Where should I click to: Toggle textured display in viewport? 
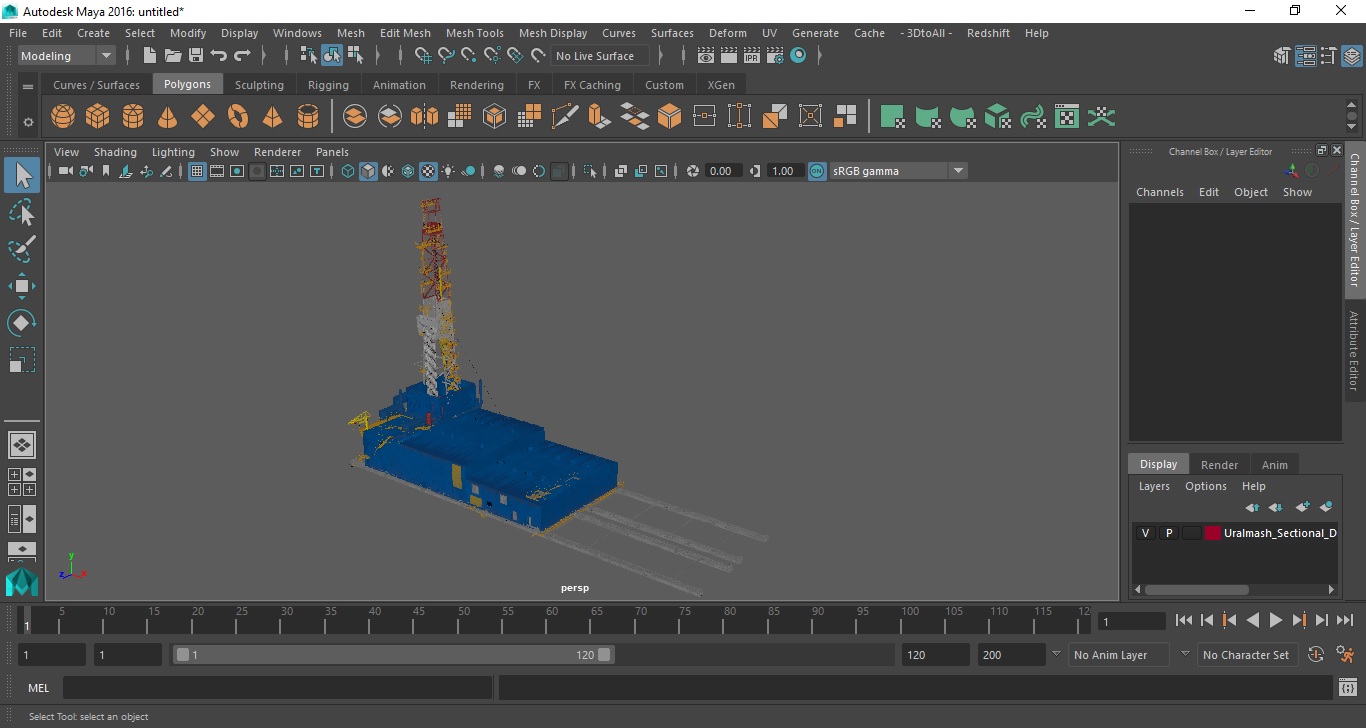click(x=428, y=171)
